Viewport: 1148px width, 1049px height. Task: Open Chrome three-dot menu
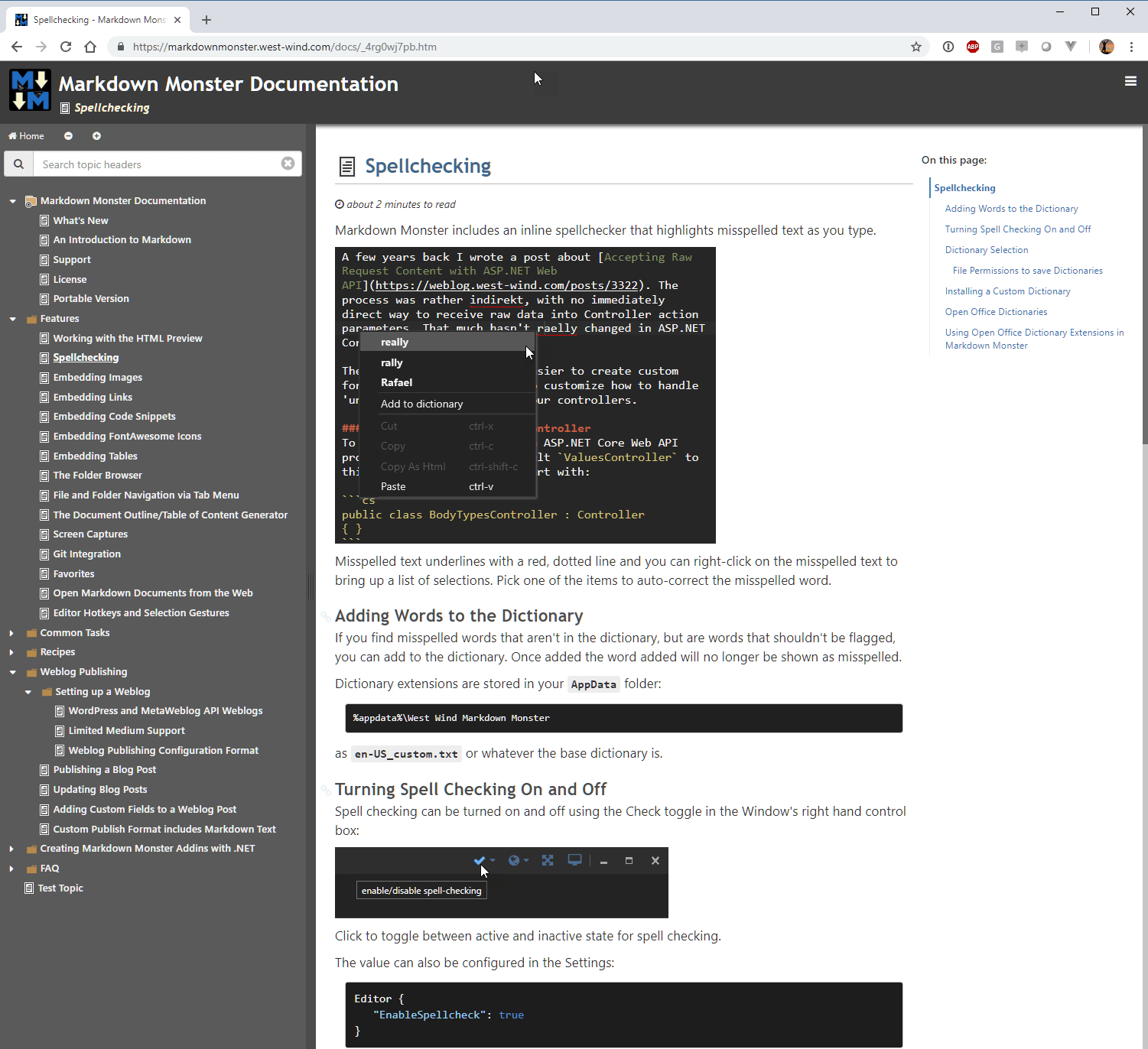[1131, 47]
